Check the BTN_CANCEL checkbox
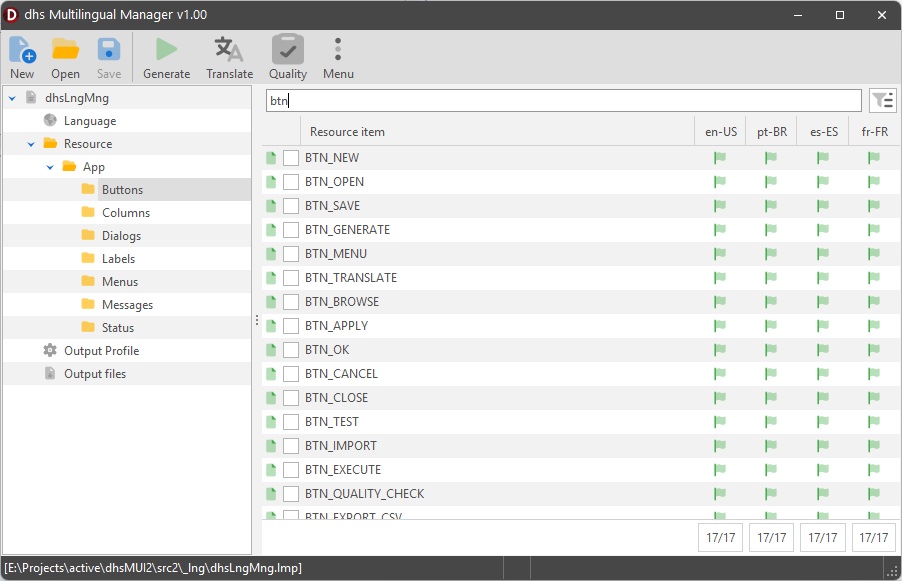Viewport: 902px width, 581px height. coord(290,374)
